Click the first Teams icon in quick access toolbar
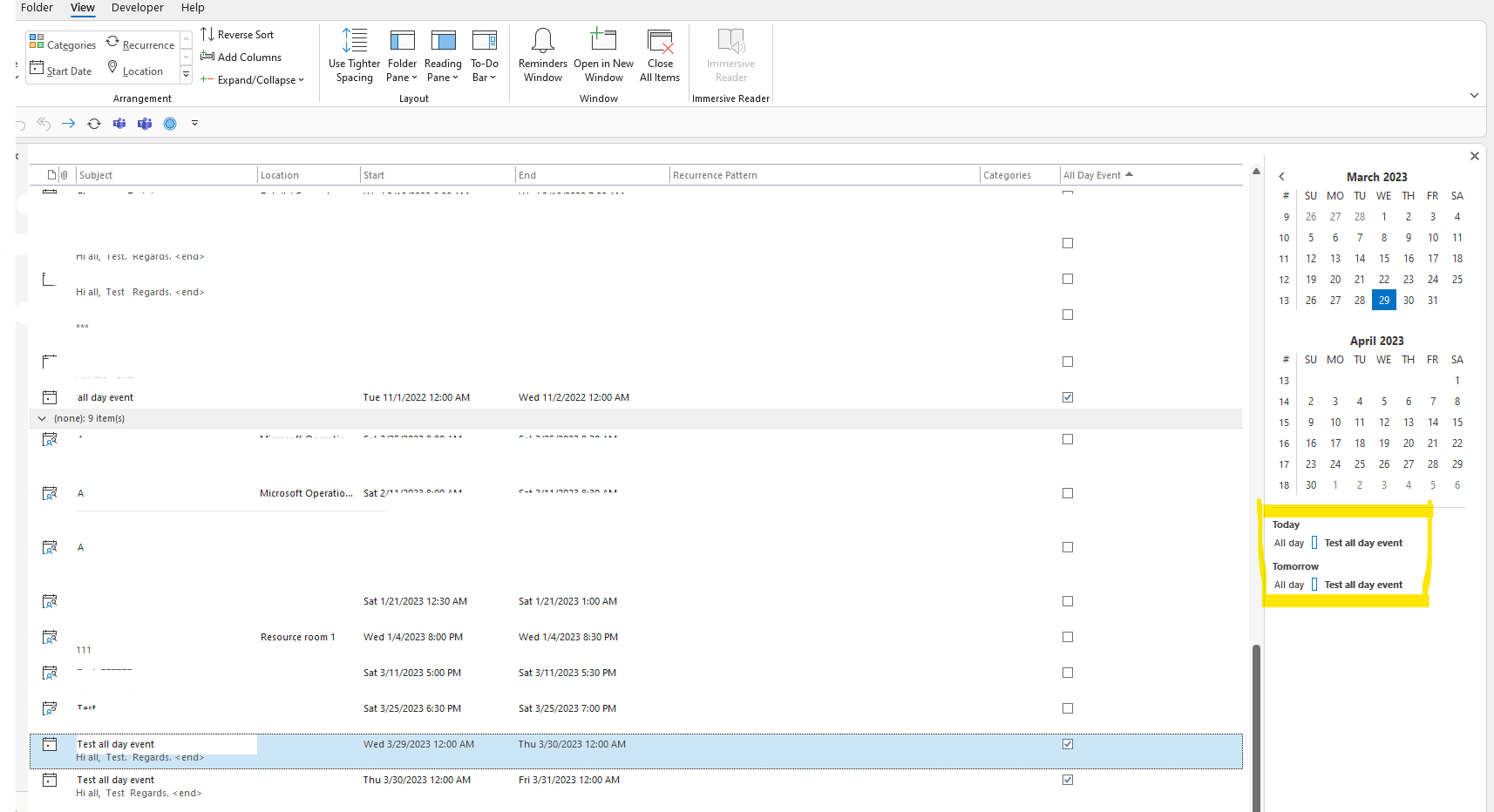 click(x=119, y=124)
